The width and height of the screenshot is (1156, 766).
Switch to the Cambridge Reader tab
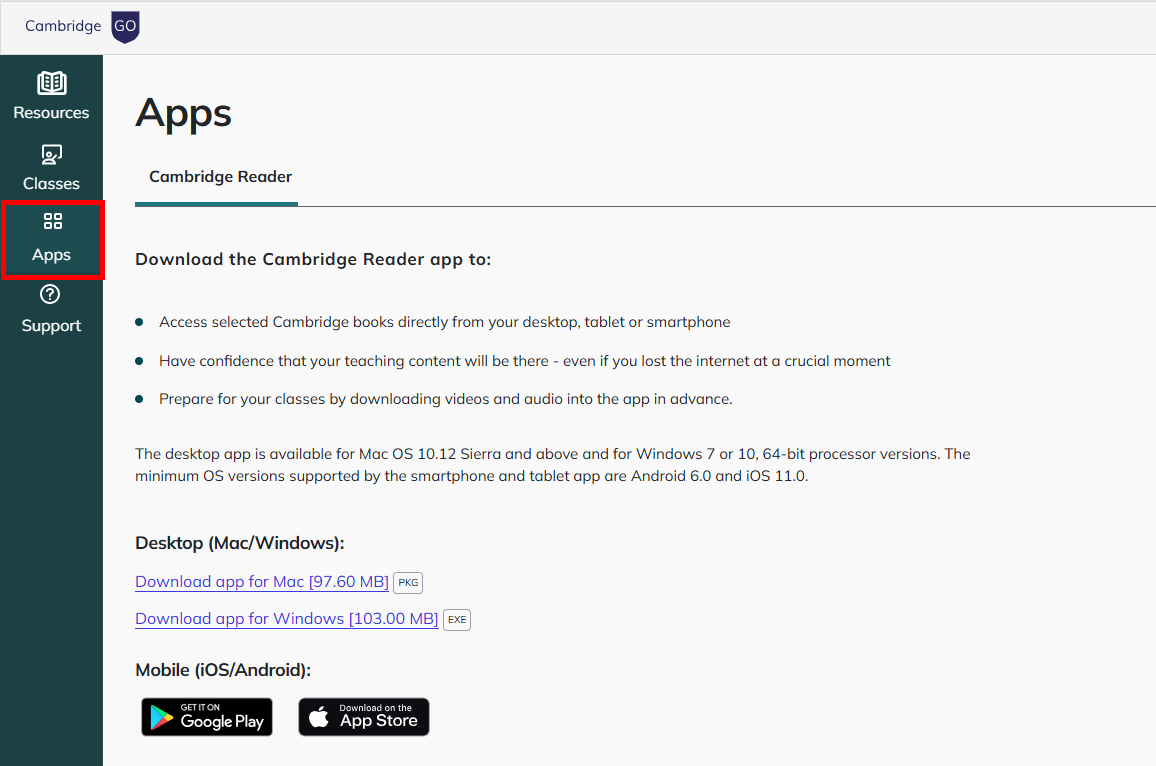[219, 176]
